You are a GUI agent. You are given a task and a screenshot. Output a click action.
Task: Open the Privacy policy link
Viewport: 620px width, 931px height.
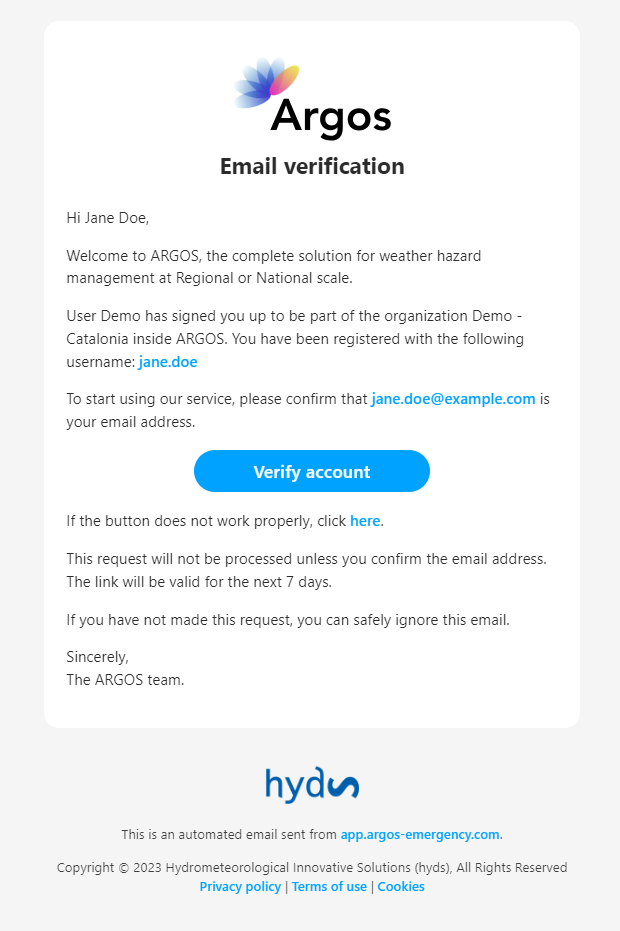tap(240, 886)
